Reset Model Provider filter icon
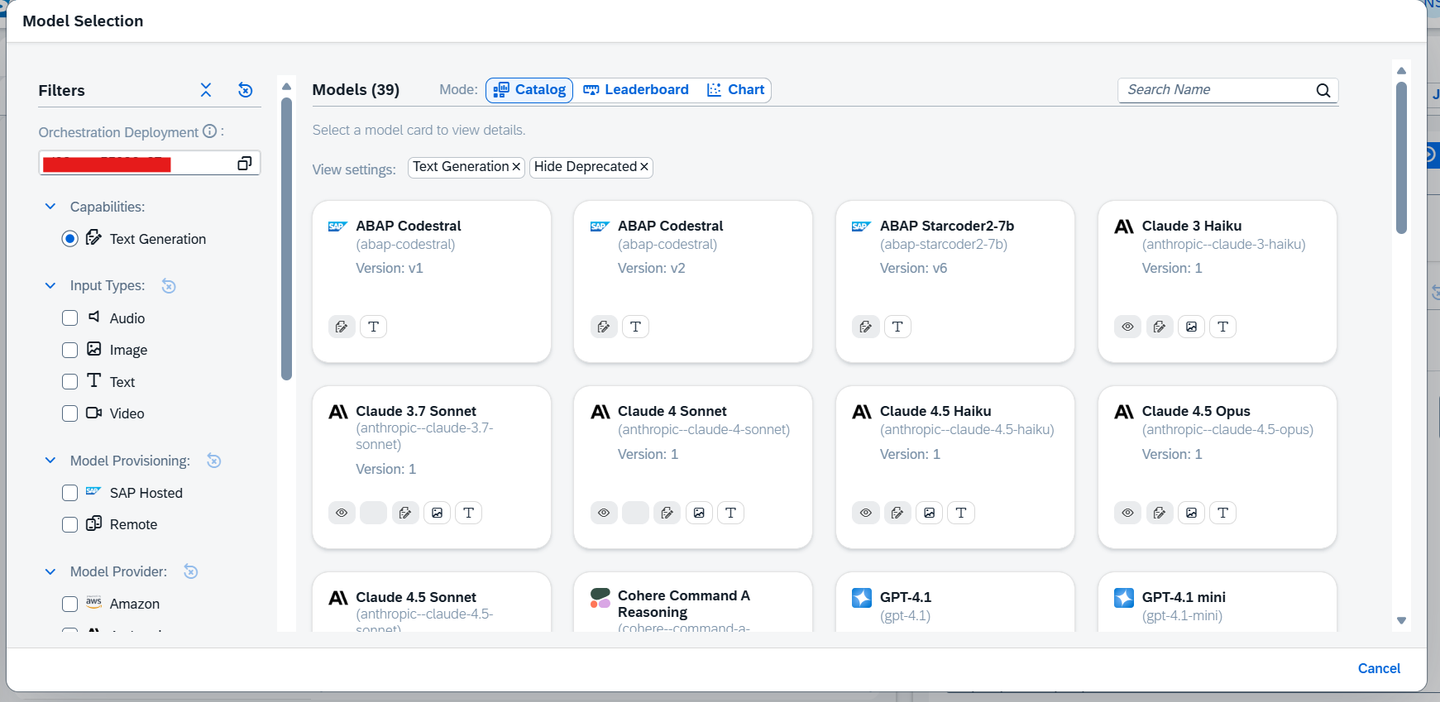This screenshot has width=1440, height=702. (191, 572)
